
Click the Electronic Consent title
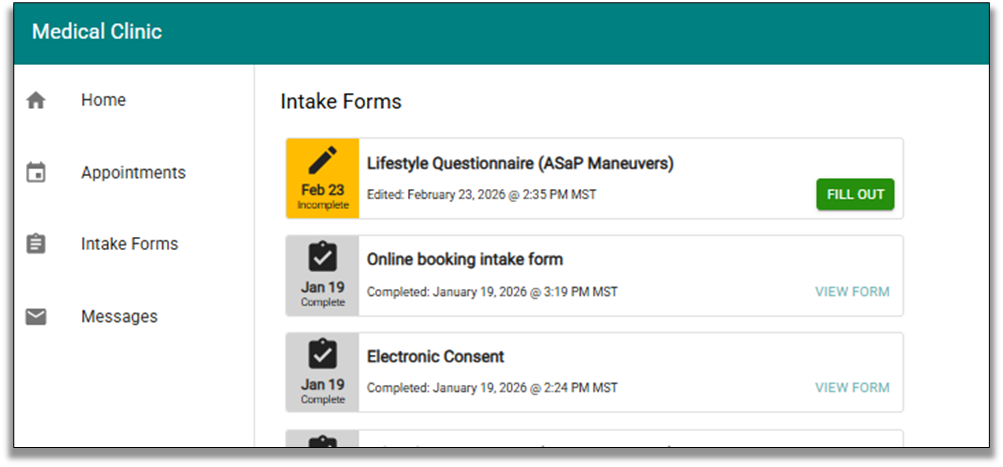coord(435,357)
